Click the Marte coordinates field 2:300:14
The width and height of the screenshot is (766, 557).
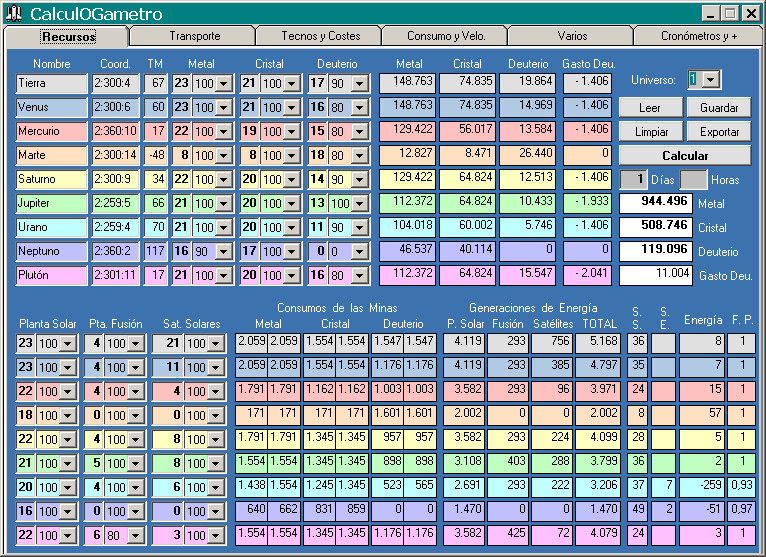pos(115,155)
